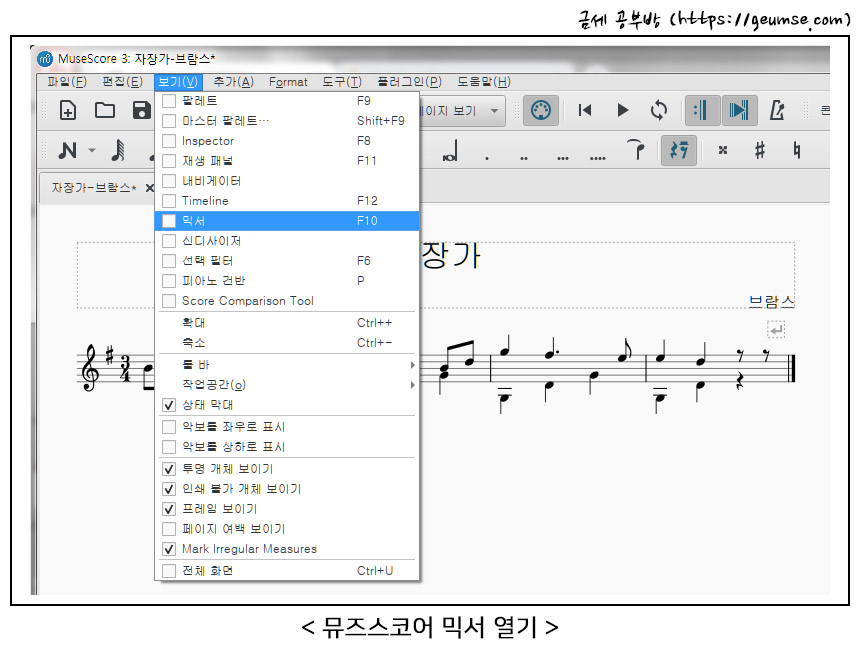Toggle the tie icon
Image resolution: width=860 pixels, height=649 pixels.
pos(636,149)
